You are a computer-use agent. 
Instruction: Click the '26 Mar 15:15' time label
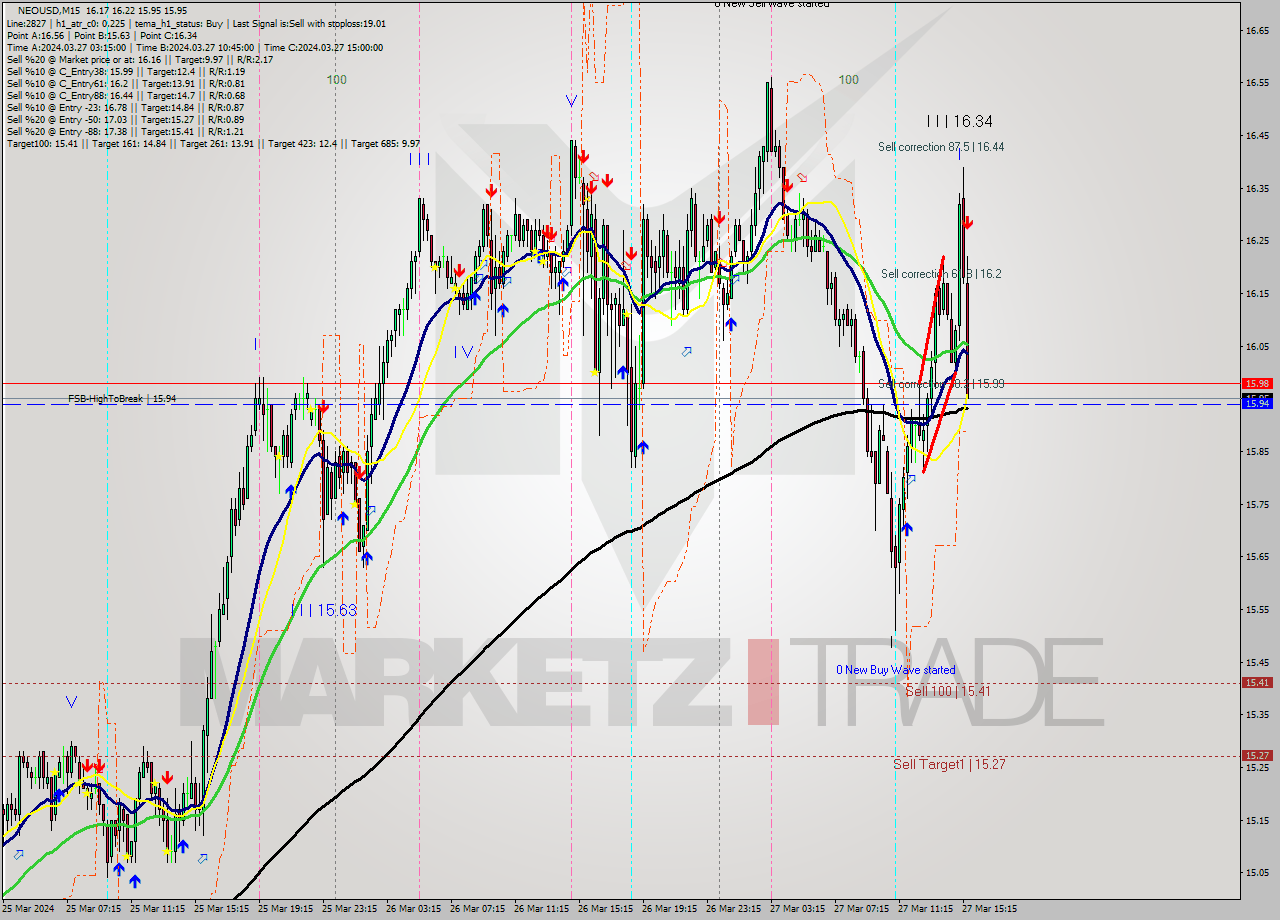click(x=605, y=909)
